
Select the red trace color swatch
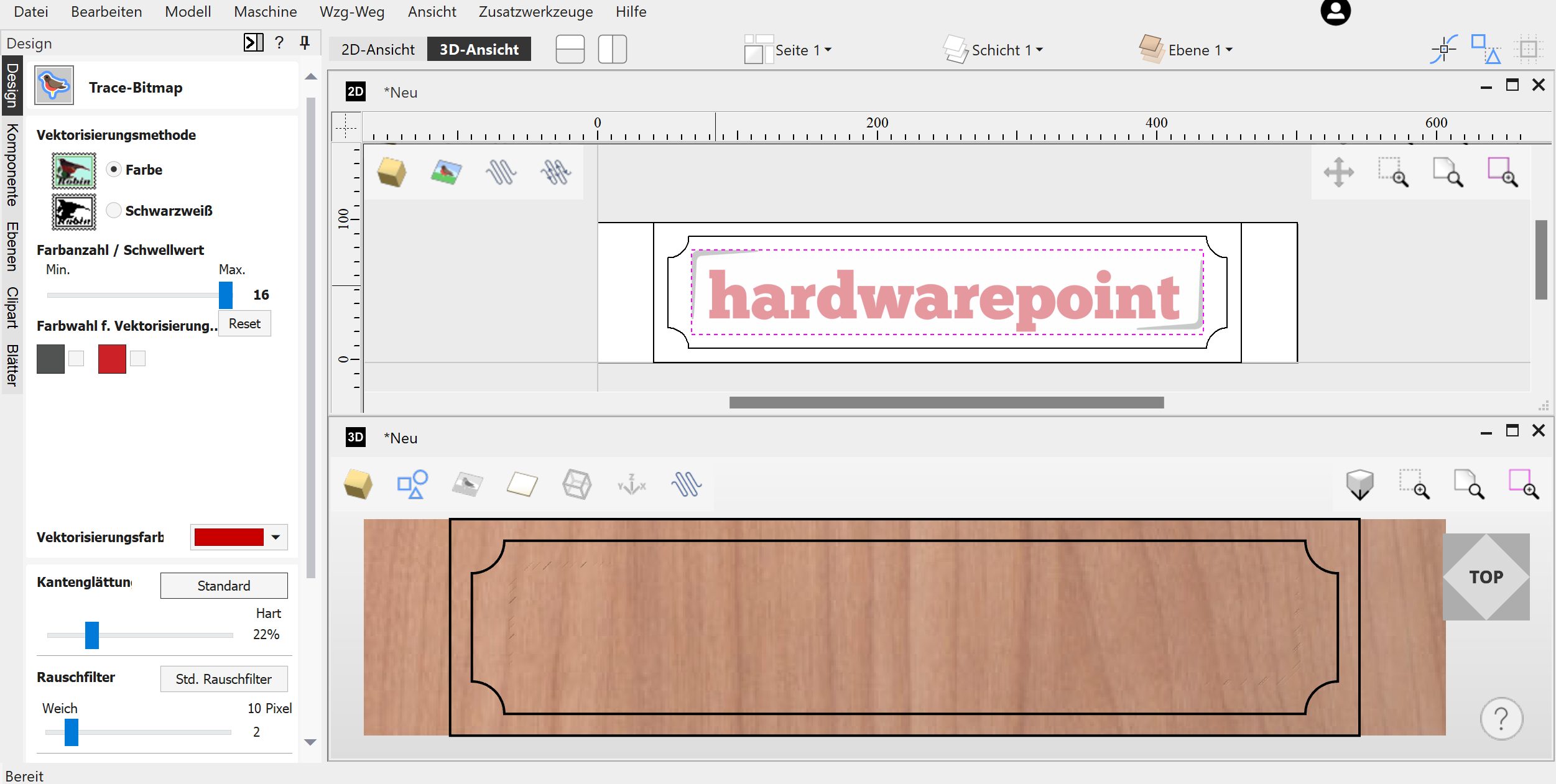pos(112,359)
